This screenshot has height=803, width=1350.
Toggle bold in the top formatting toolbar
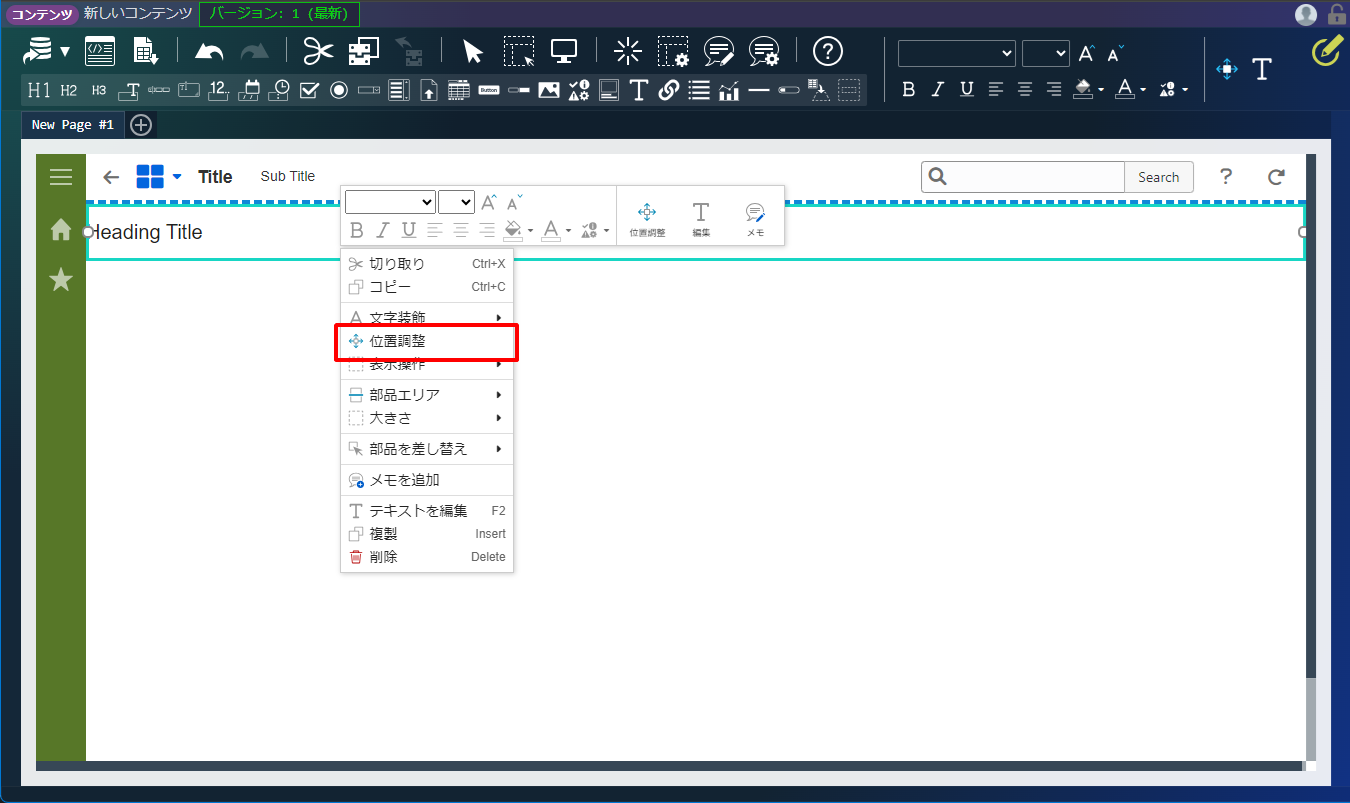point(908,89)
